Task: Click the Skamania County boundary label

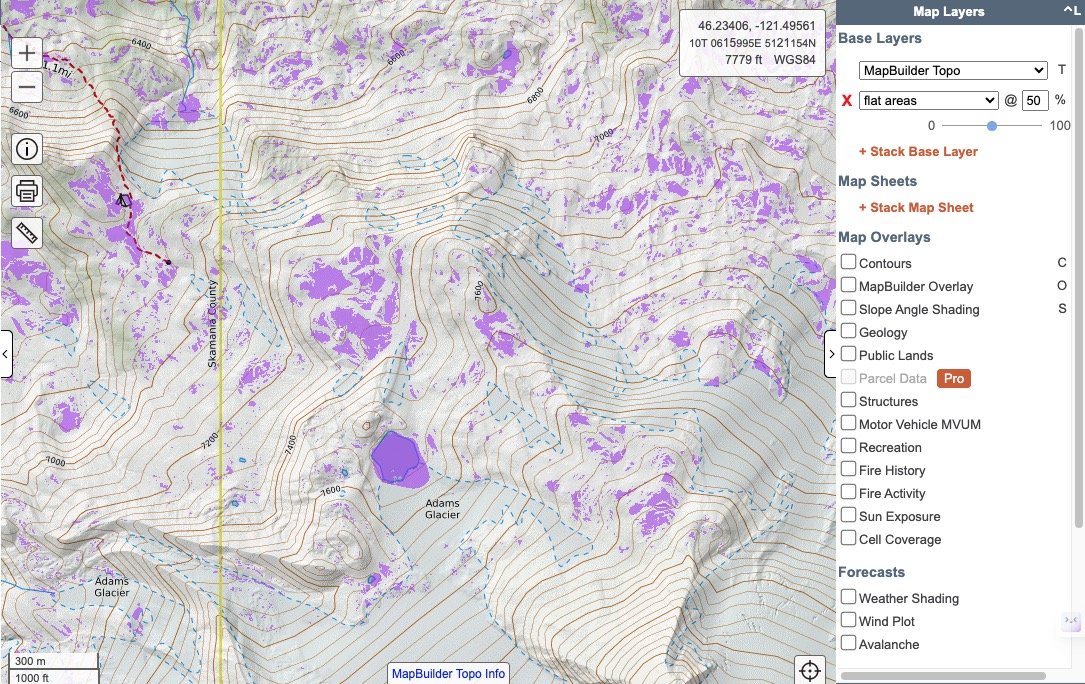Action: (x=212, y=323)
